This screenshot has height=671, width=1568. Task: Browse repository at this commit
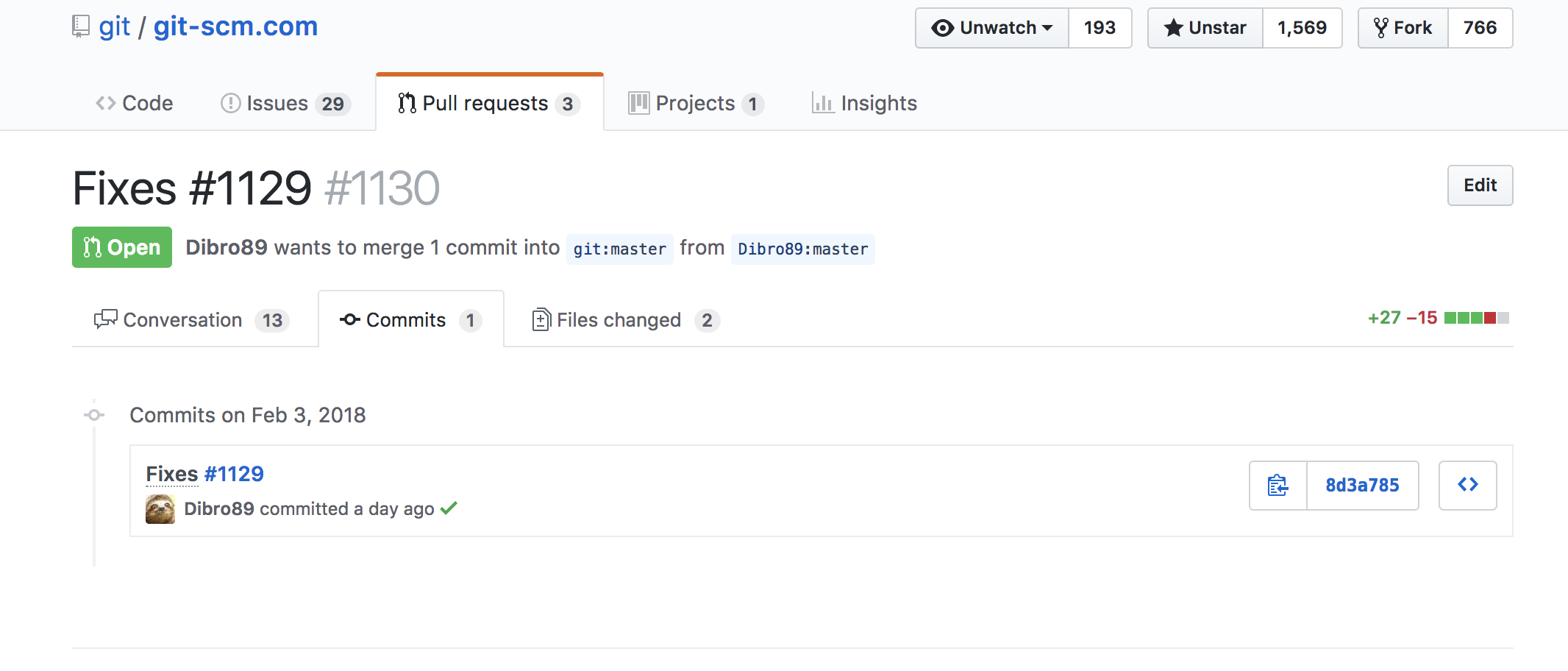1468,486
